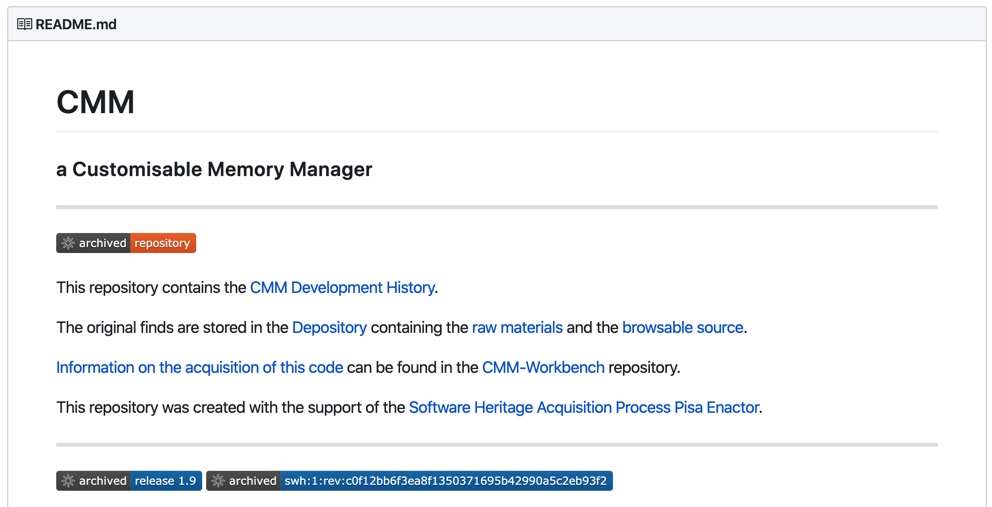Go to the CMM-Workbench repository link

[x=543, y=367]
